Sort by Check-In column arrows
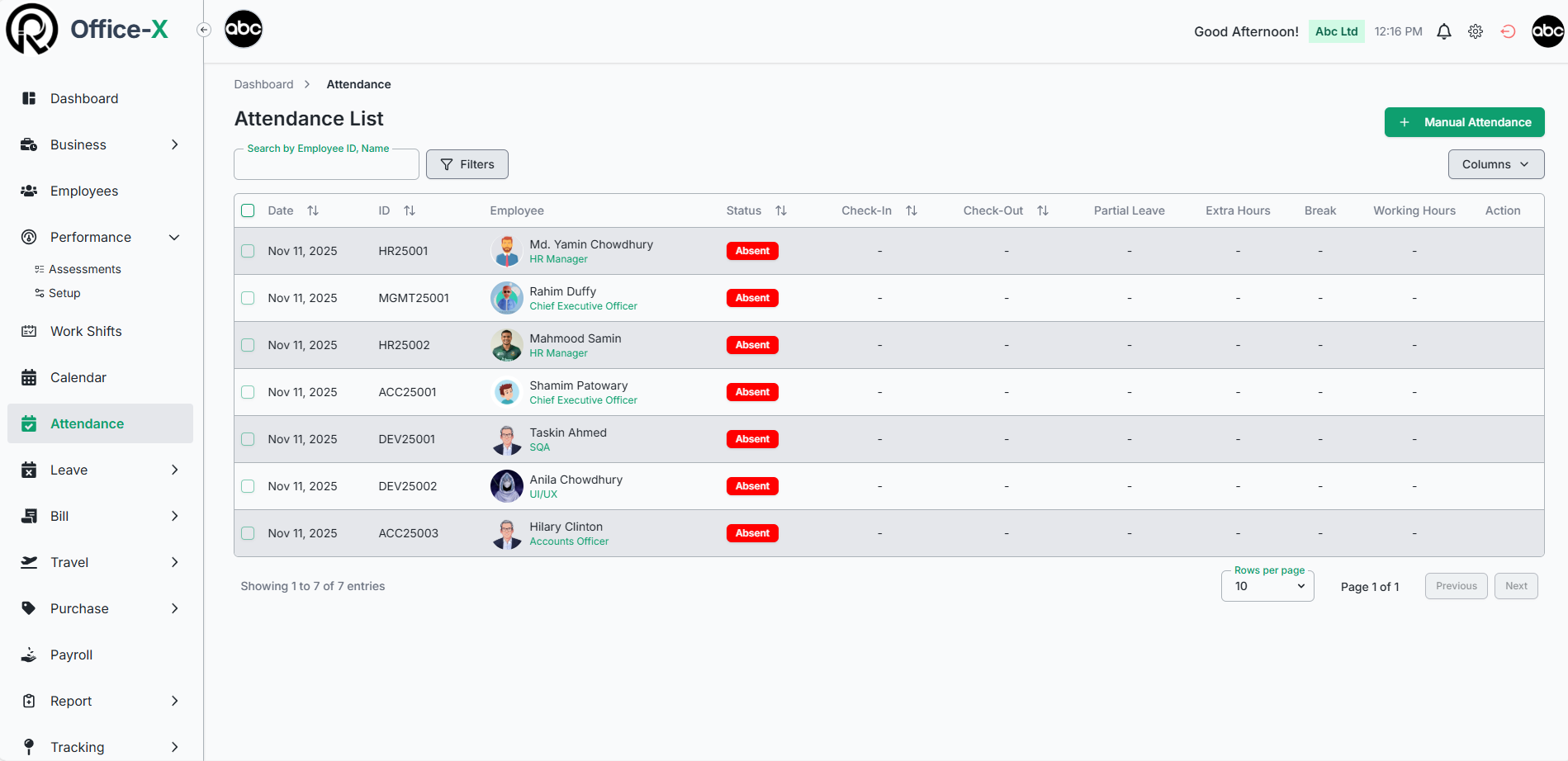1568x761 pixels. click(x=912, y=210)
